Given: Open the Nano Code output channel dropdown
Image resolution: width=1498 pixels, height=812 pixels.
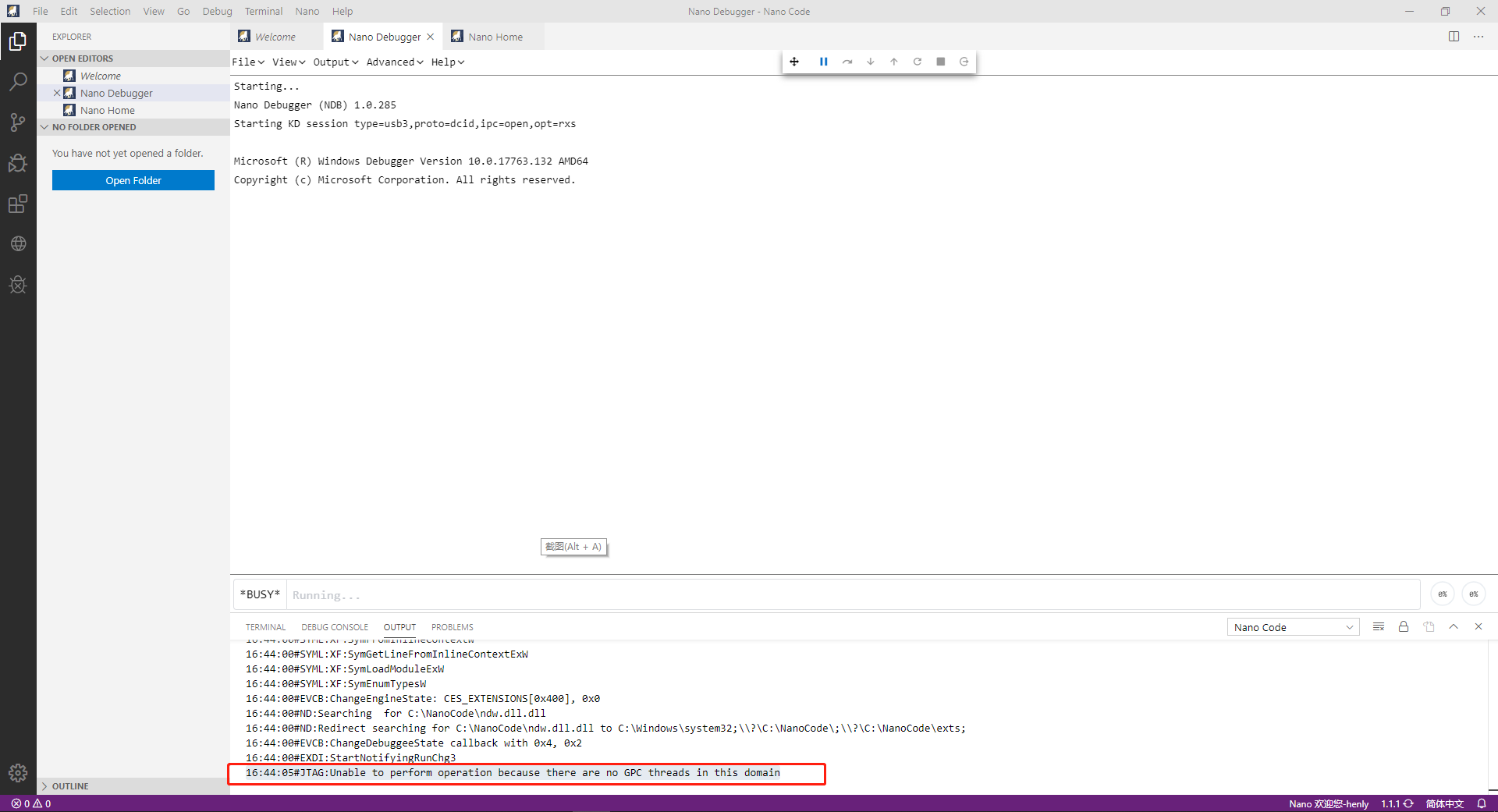Looking at the screenshot, I should (x=1291, y=626).
